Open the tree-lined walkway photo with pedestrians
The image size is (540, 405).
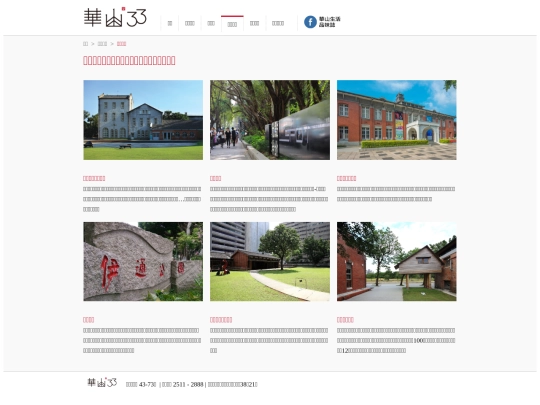click(270, 120)
